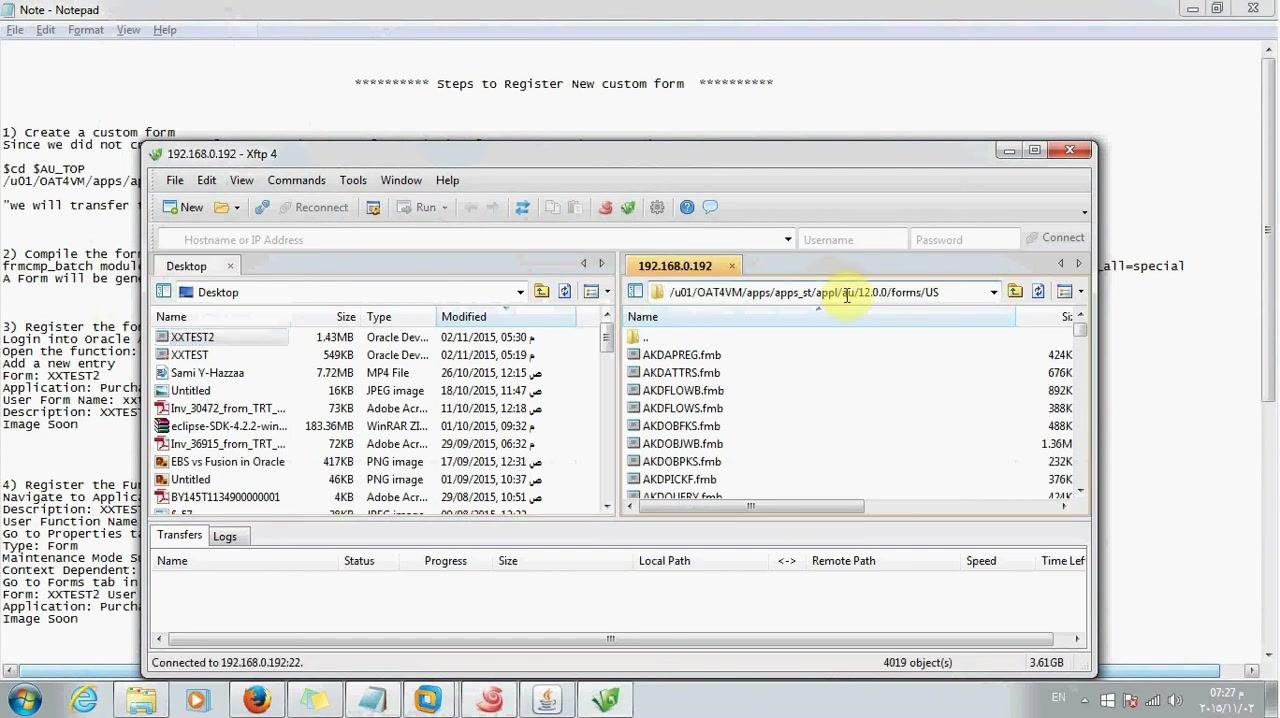Toggle the remote pane folder tree icon

coord(635,292)
